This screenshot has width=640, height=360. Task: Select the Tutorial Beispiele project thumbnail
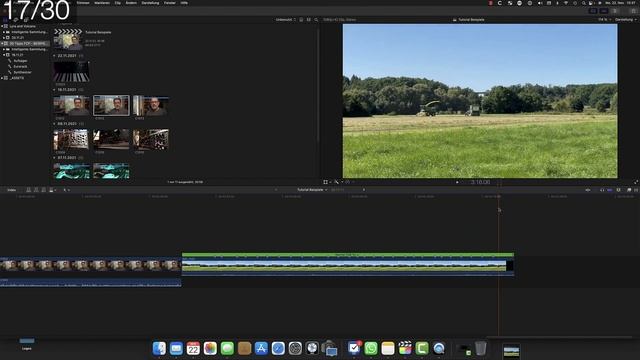click(68, 40)
